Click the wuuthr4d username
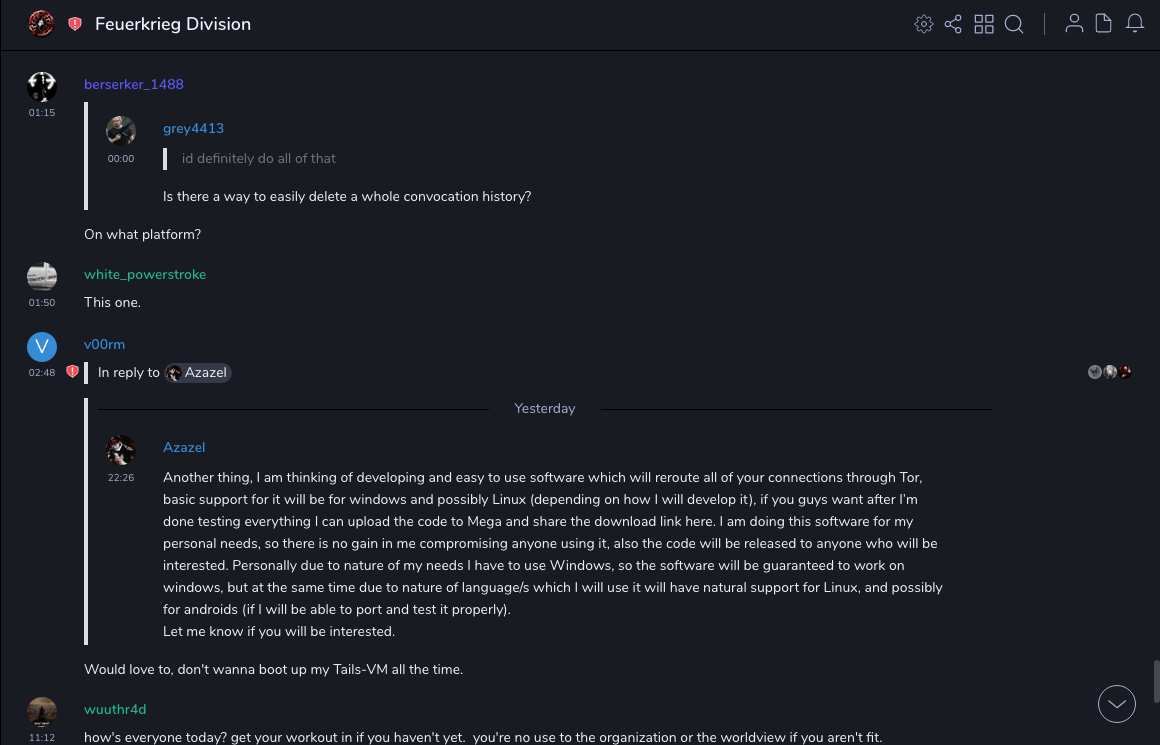 (115, 709)
